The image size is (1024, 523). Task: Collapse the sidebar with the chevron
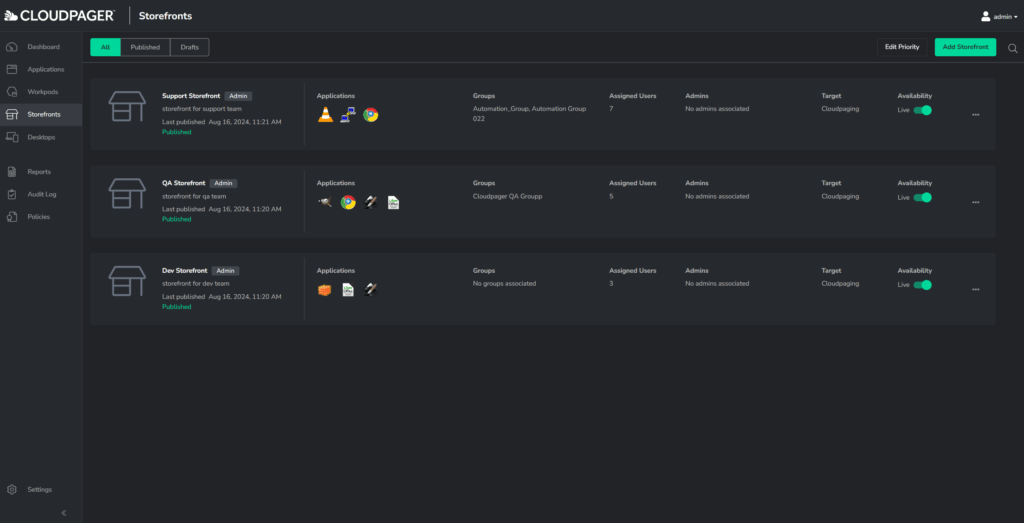coord(63,513)
